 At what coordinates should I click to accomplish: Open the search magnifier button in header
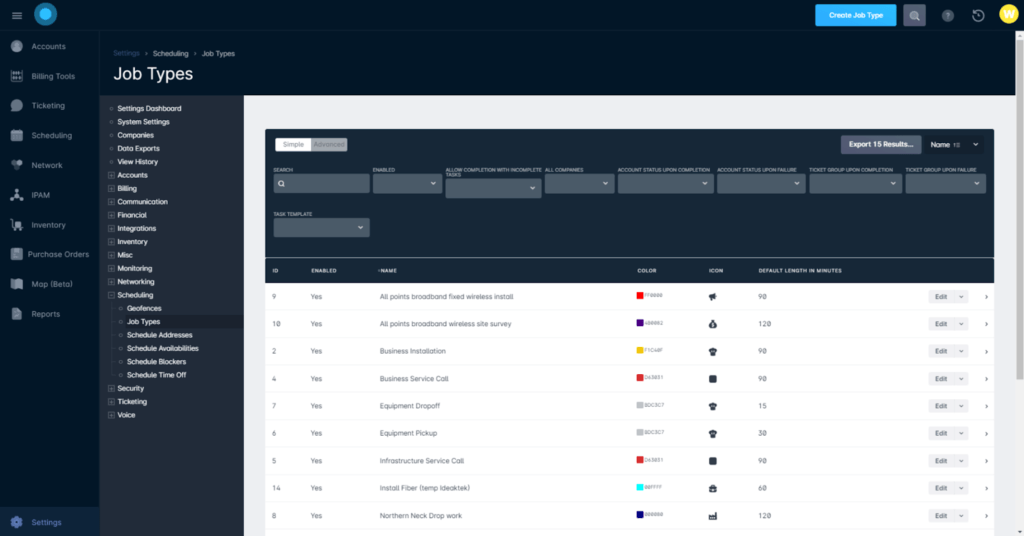click(914, 16)
